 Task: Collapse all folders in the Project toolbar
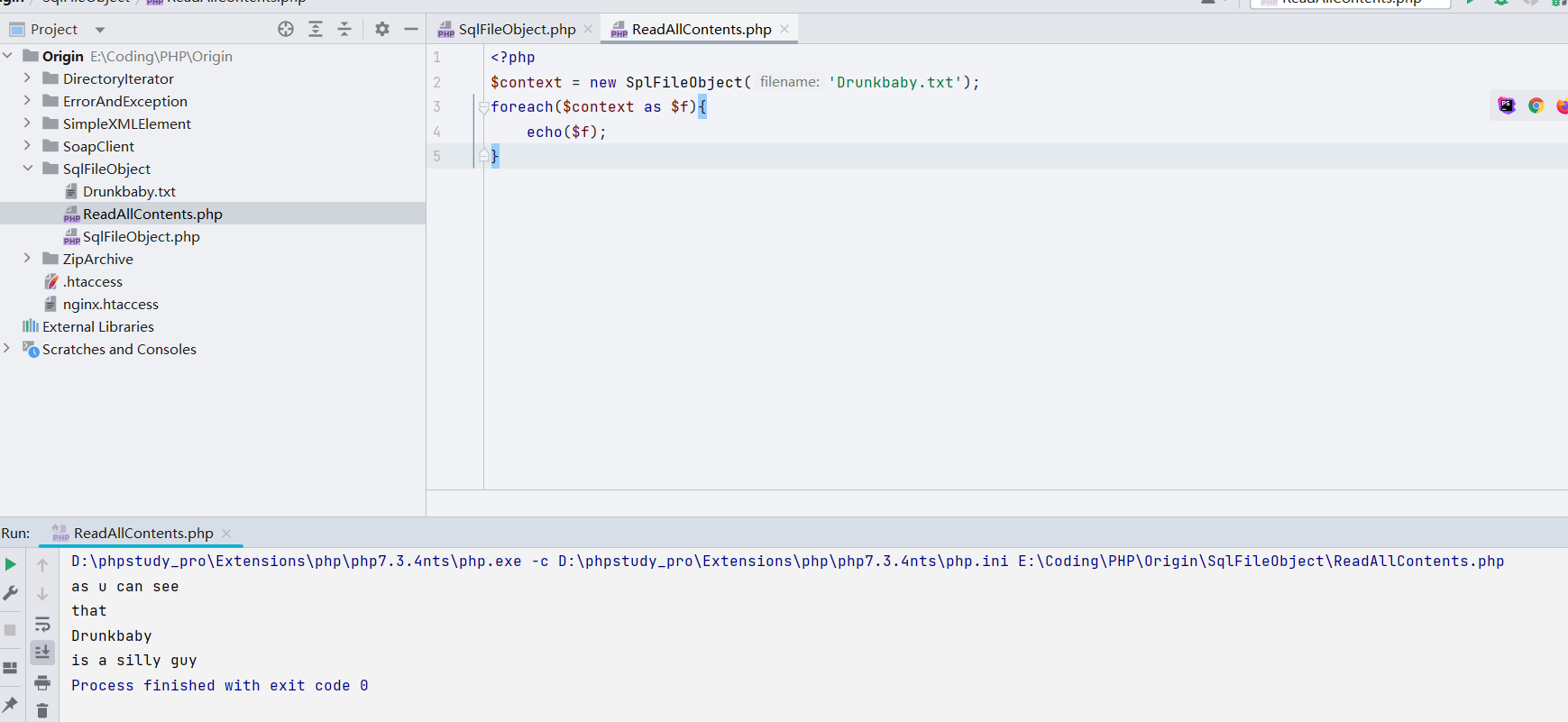point(344,29)
